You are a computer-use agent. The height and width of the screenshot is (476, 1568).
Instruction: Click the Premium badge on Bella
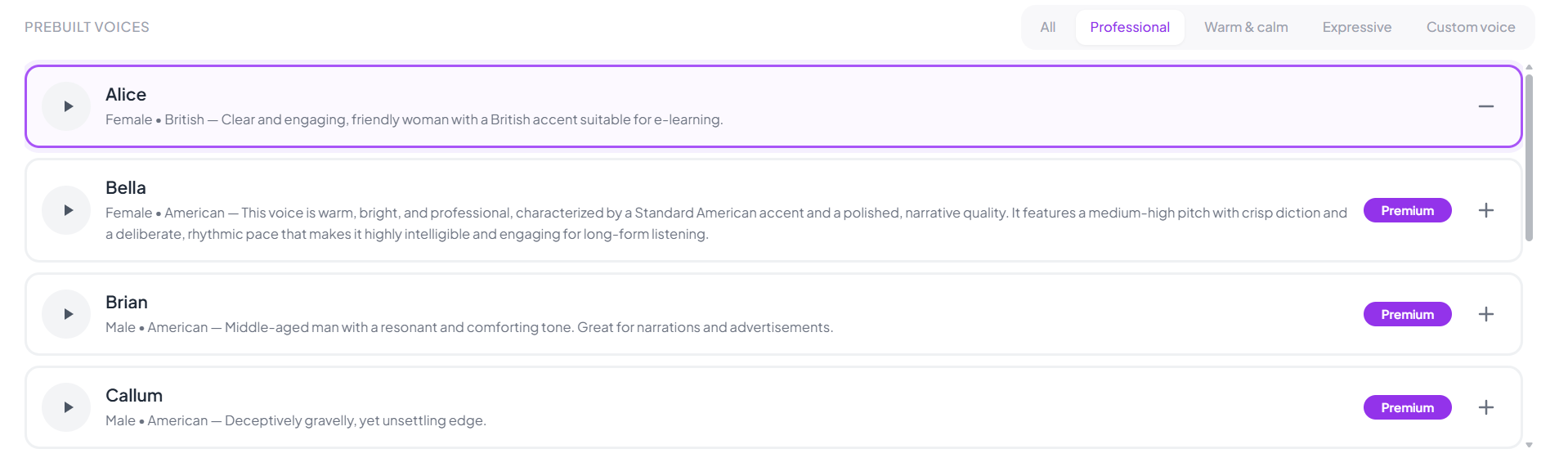pos(1408,210)
